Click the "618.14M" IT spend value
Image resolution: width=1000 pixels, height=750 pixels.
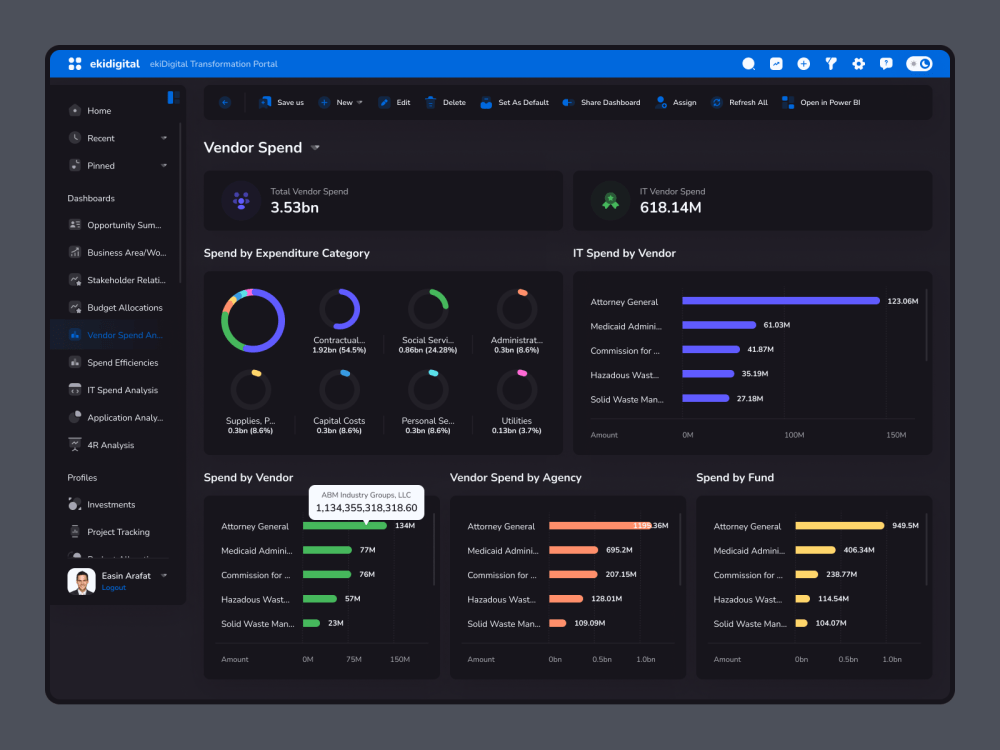click(x=670, y=207)
